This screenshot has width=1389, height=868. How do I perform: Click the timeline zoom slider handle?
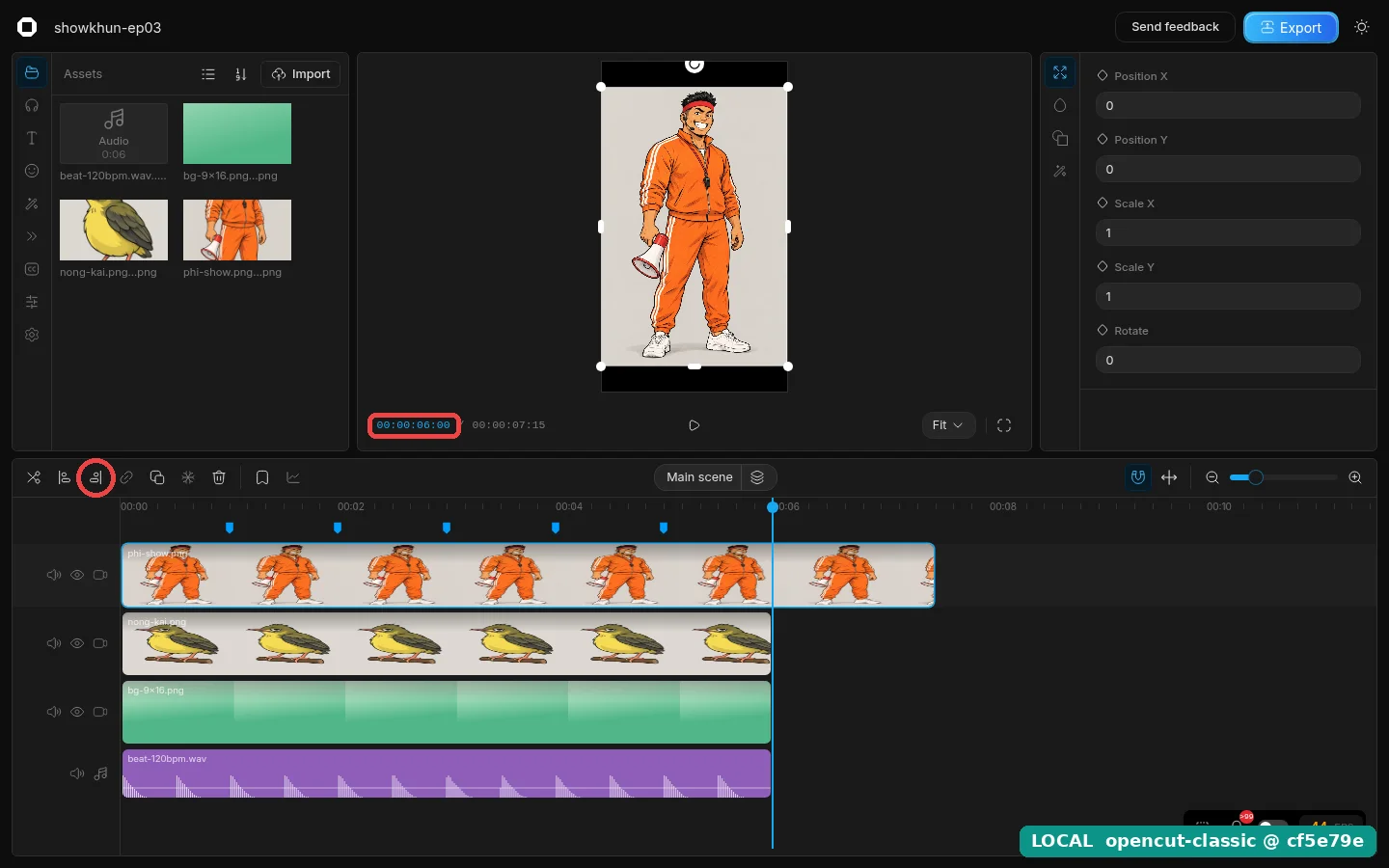pyautogui.click(x=1256, y=477)
